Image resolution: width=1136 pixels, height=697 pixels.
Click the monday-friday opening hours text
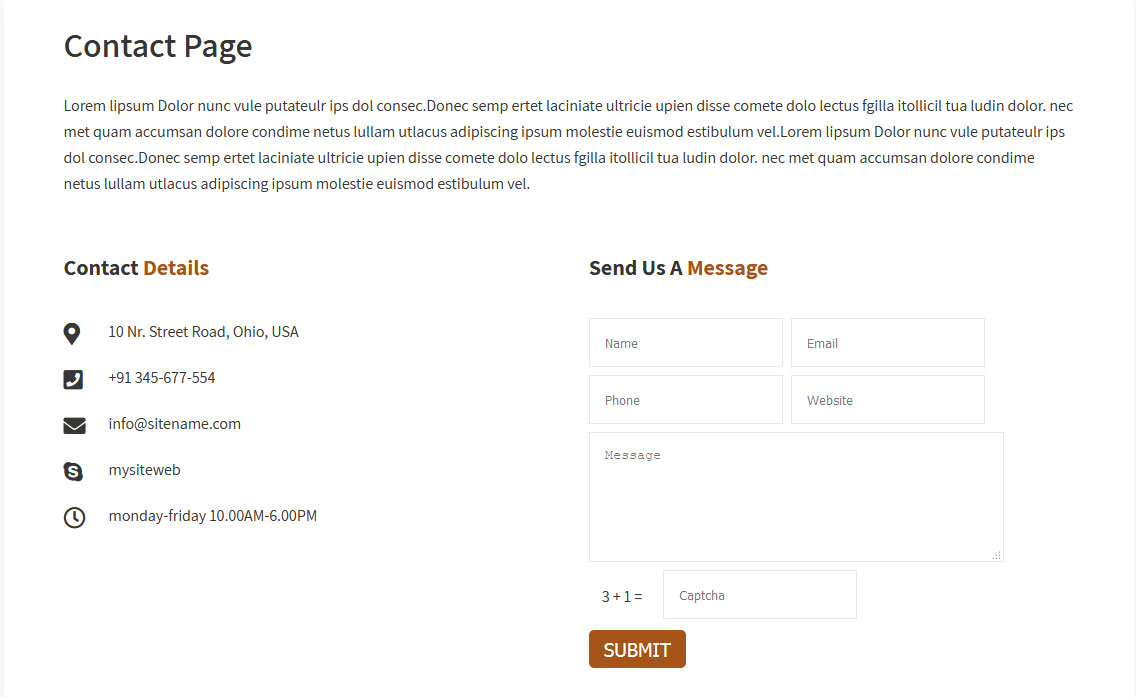[x=213, y=516]
